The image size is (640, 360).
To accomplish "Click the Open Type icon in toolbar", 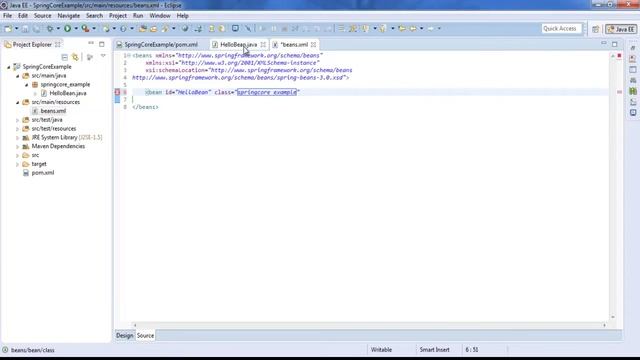I will click(x=143, y=29).
